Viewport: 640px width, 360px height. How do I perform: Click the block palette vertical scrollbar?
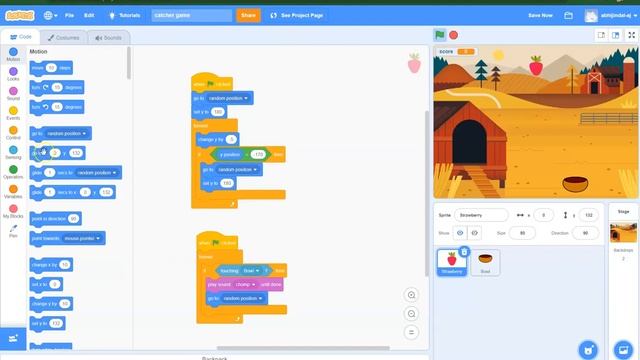pos(129,63)
